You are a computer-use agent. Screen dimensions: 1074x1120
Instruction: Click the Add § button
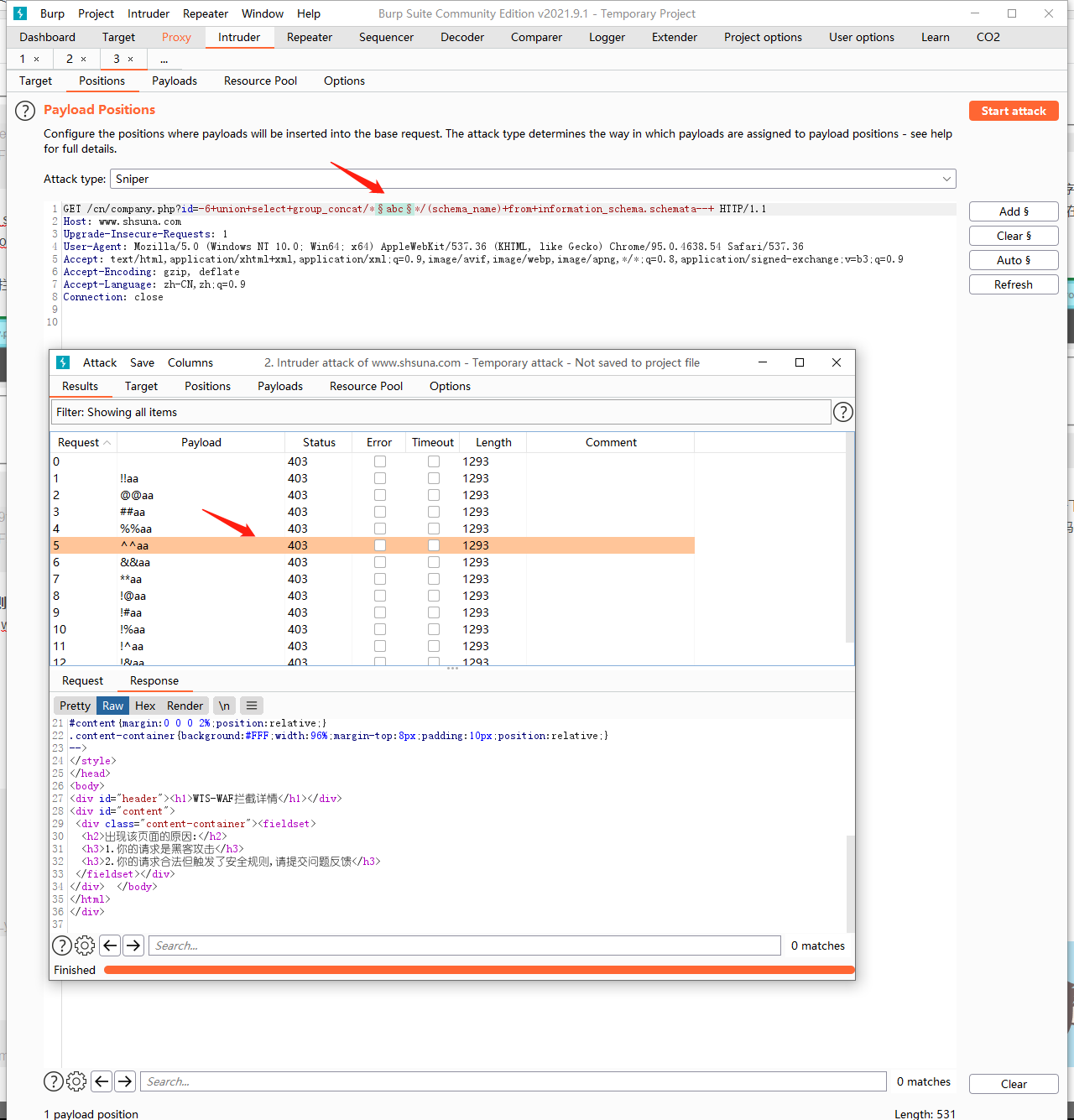[x=1014, y=211]
